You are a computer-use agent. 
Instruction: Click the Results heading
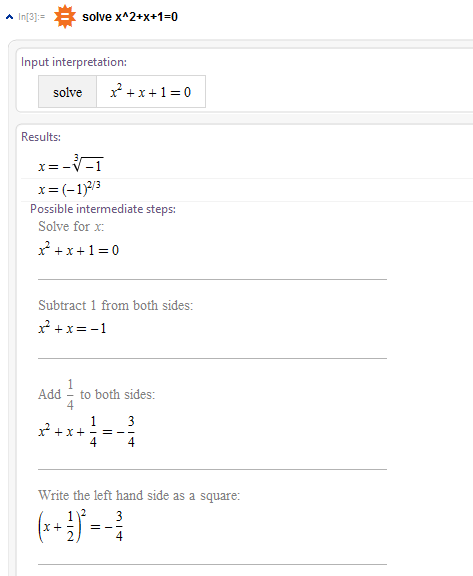41,137
